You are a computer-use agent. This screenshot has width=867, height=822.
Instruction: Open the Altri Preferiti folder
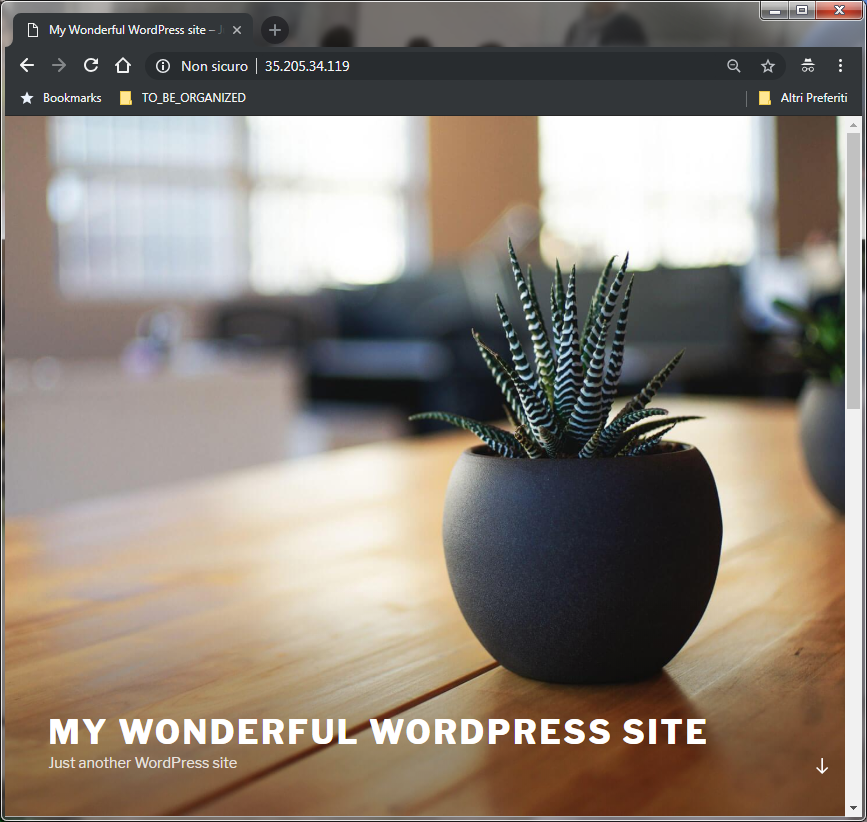tap(803, 98)
